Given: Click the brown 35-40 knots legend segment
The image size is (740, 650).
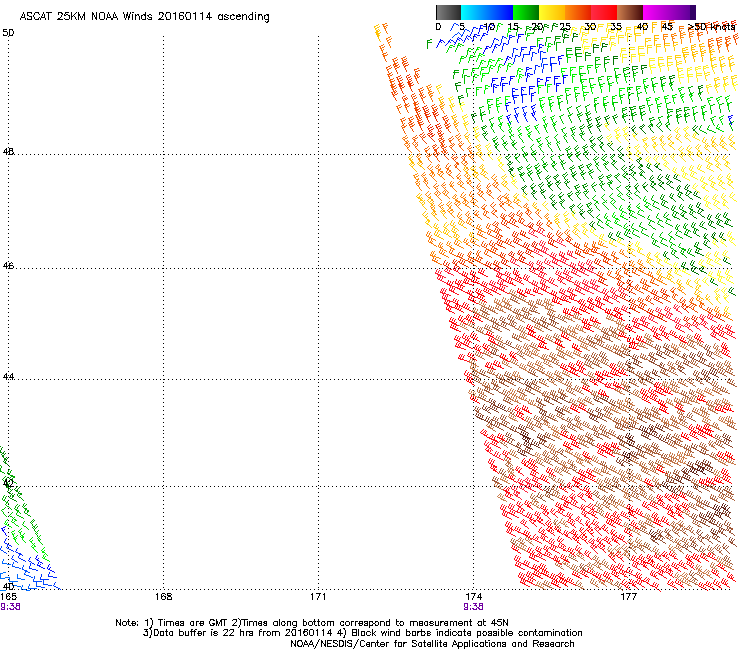Looking at the screenshot, I should coord(630,12).
